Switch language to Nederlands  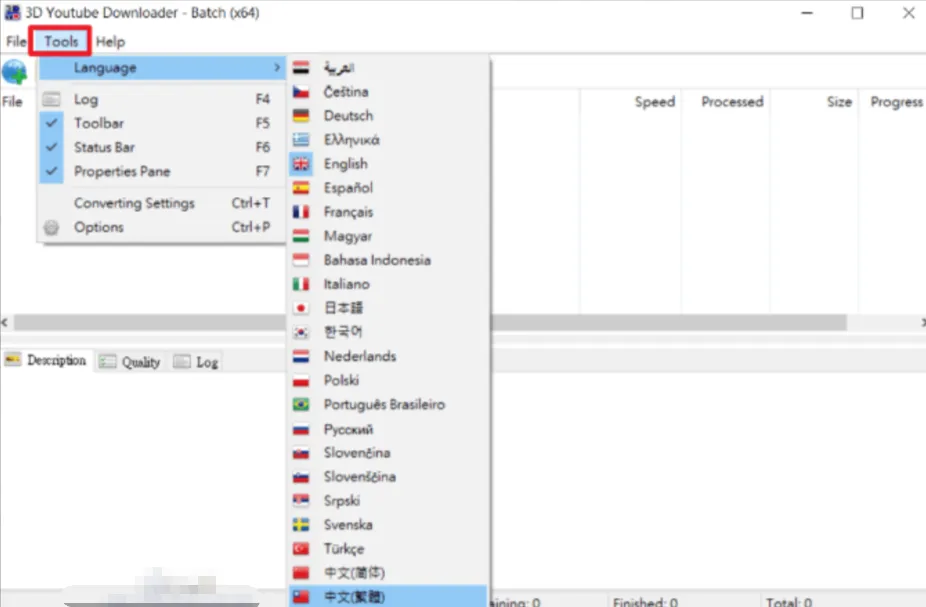389,357
